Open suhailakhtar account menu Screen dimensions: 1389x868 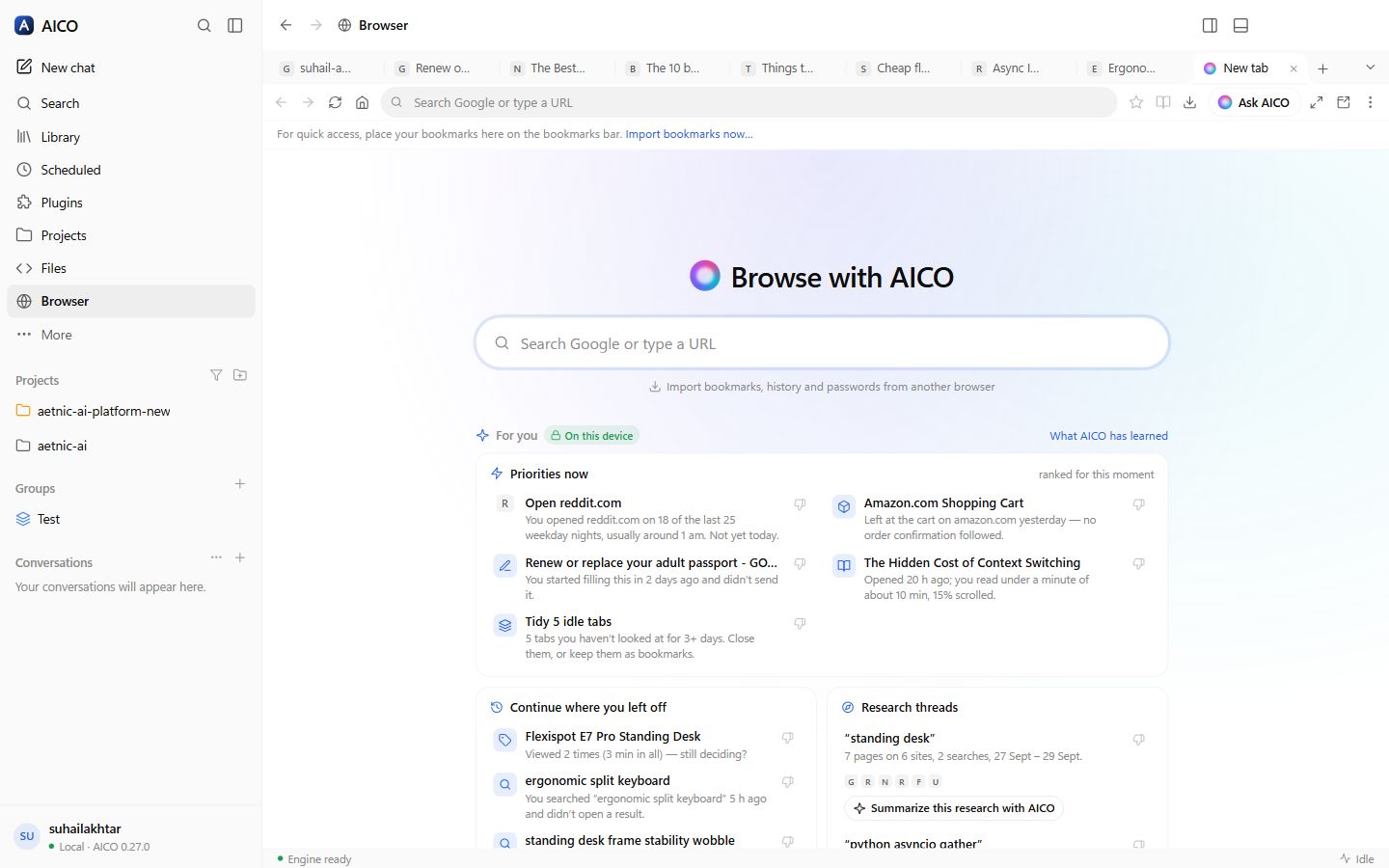click(131, 836)
